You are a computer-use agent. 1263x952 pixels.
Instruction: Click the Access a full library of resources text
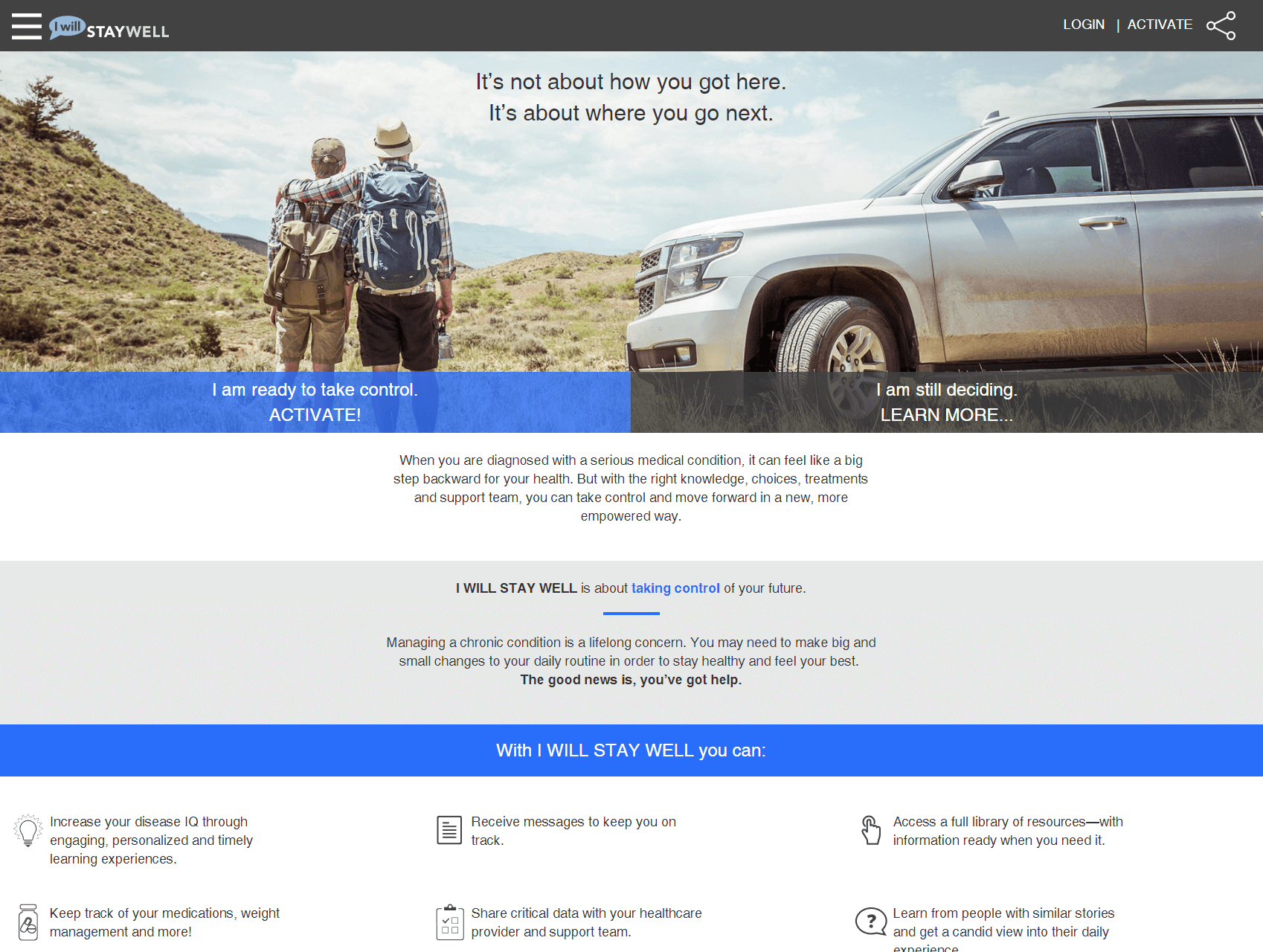click(x=1008, y=831)
